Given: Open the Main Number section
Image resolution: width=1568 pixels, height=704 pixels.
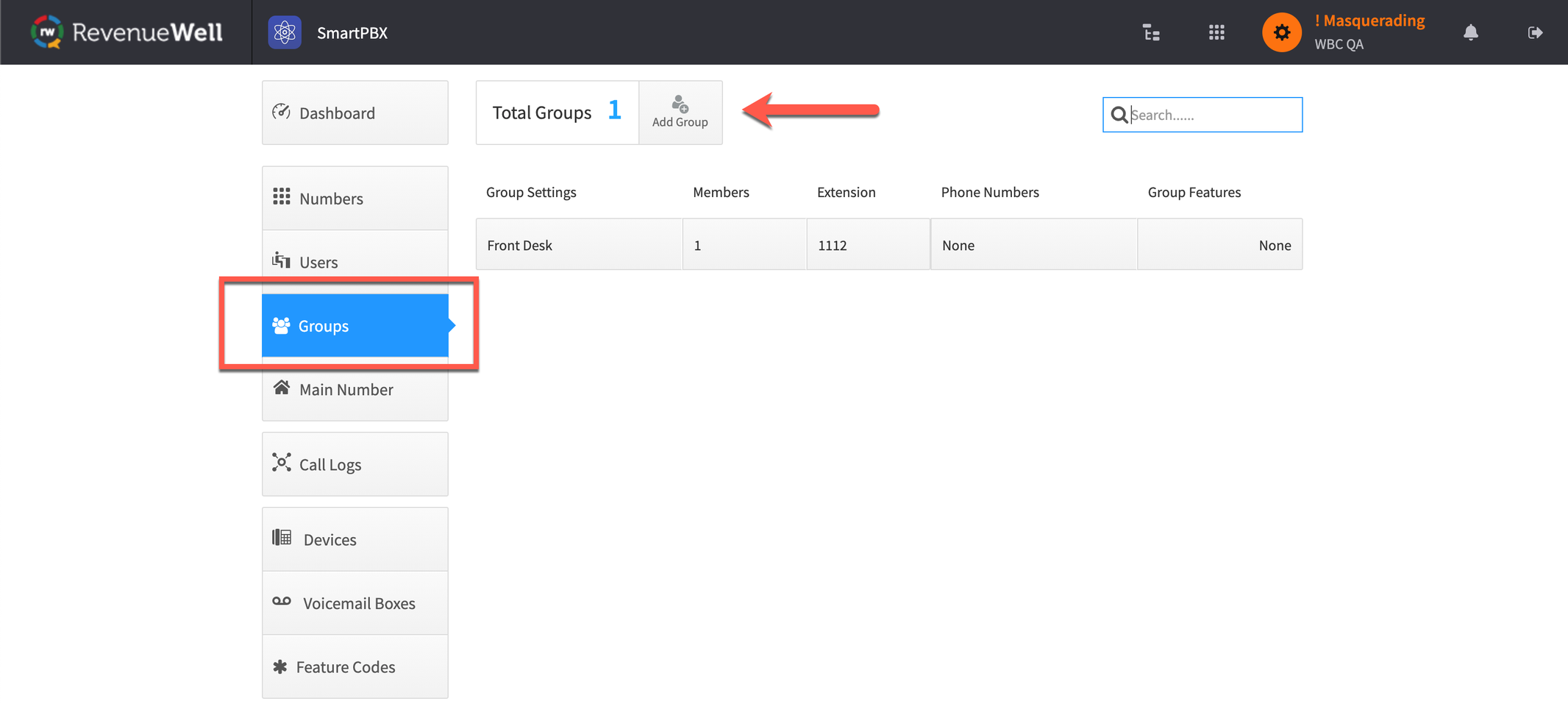Looking at the screenshot, I should coord(354,389).
